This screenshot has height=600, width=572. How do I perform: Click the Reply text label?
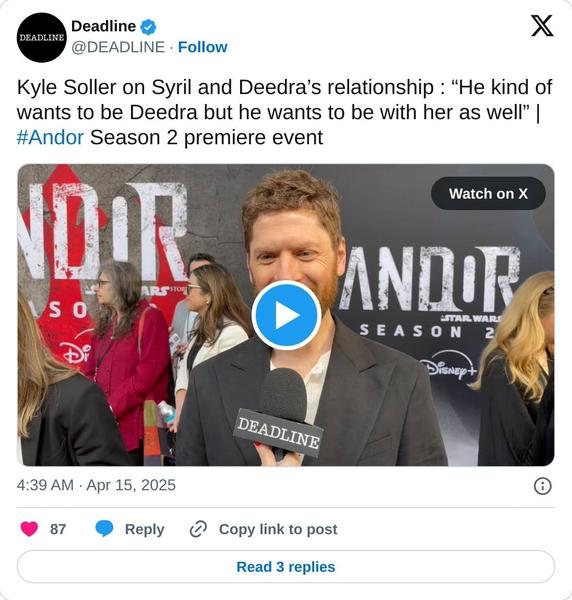point(145,530)
